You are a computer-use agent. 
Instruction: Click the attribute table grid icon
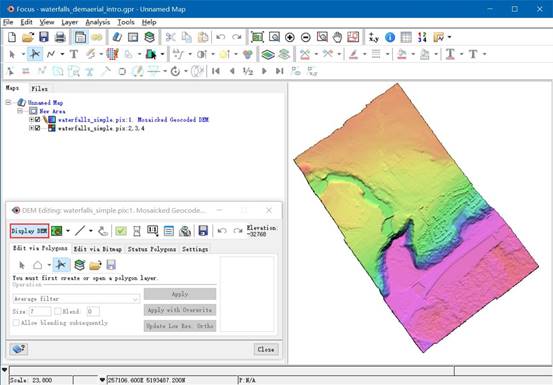click(x=406, y=37)
